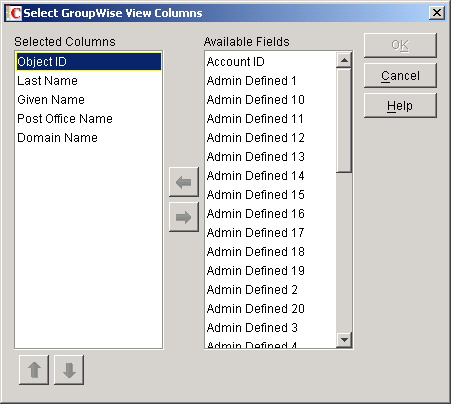Select Domain Name column
The width and height of the screenshot is (451, 404).
89,138
